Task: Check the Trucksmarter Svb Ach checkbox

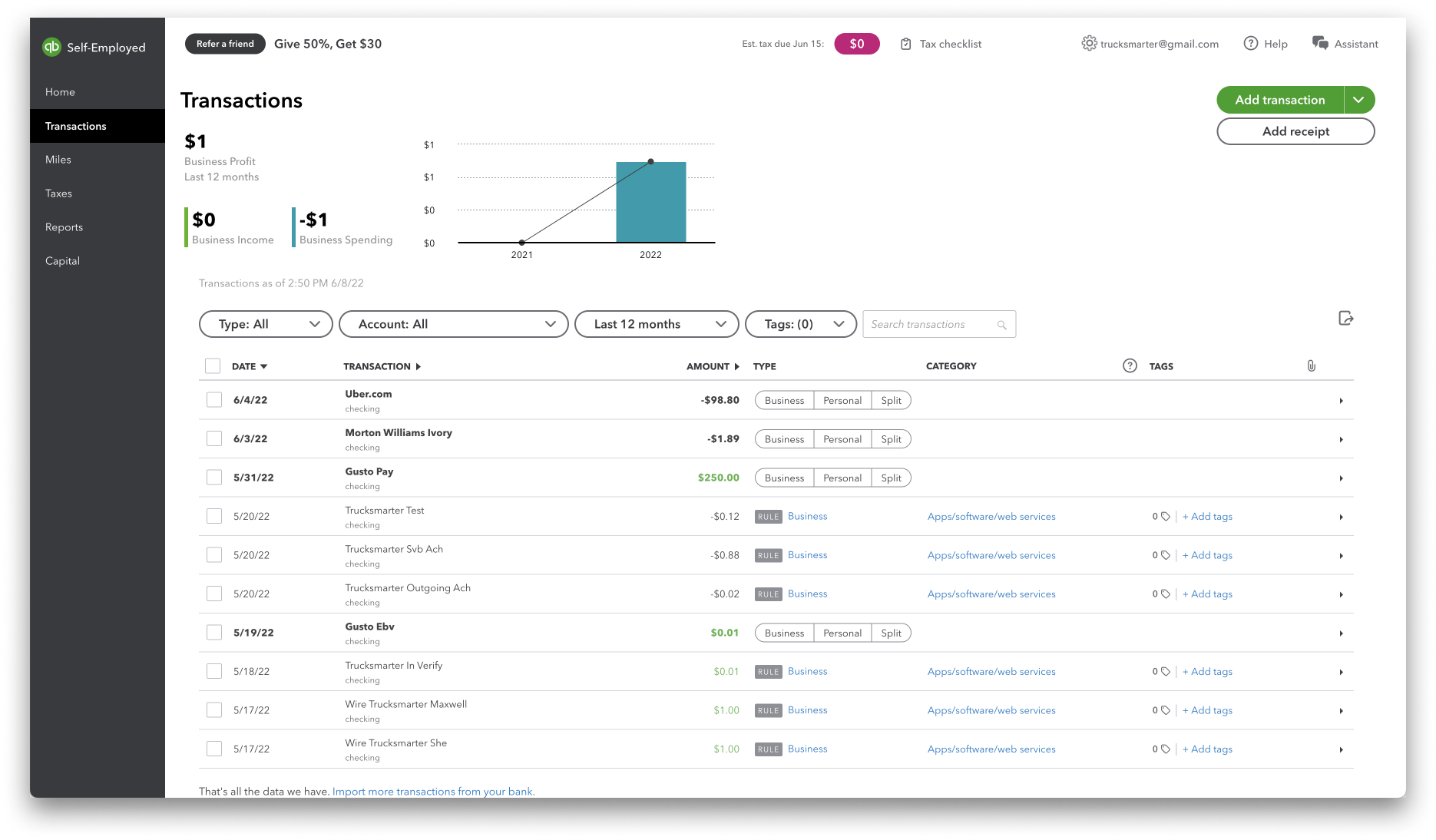Action: 214,555
